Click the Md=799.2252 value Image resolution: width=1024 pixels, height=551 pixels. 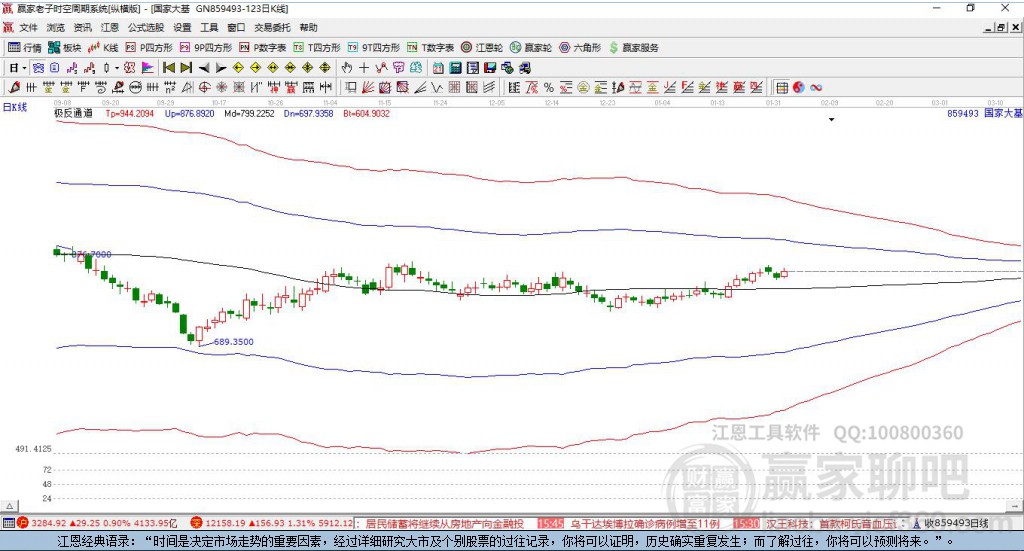[x=249, y=113]
